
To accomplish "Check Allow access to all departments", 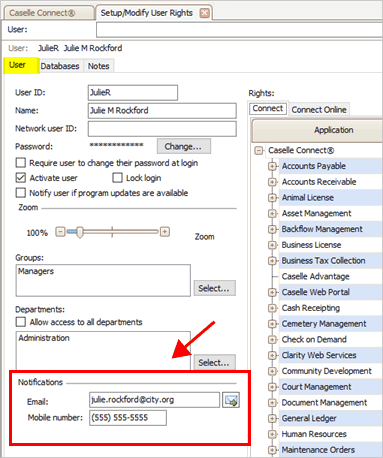I will (x=21, y=322).
